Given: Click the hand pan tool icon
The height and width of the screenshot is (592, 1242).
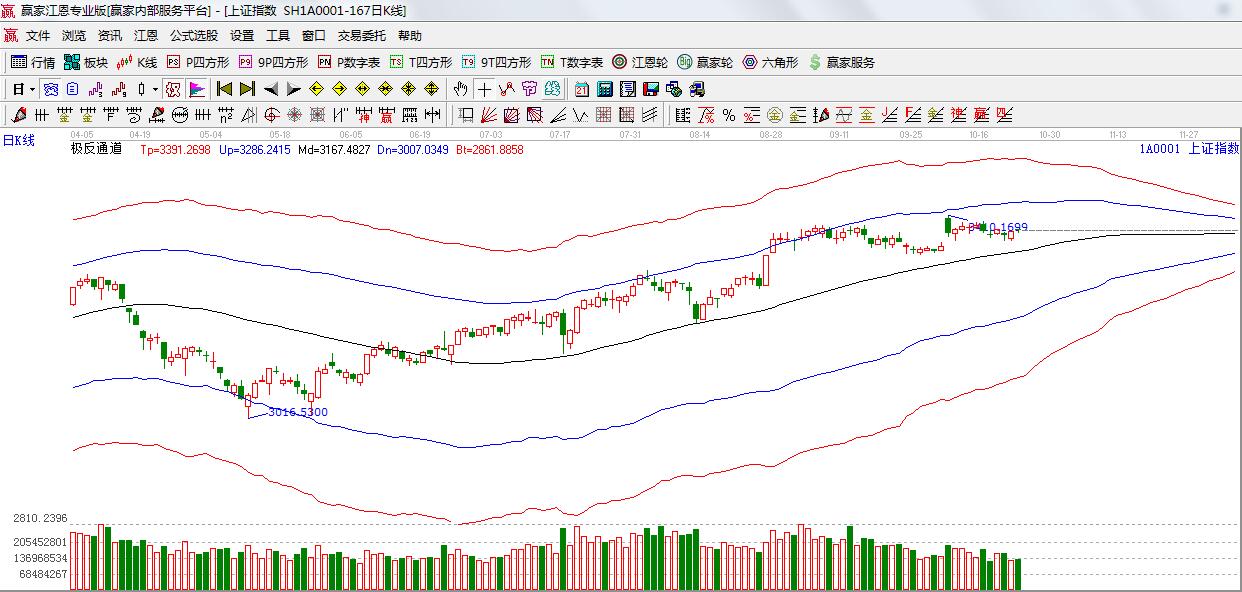Looking at the screenshot, I should (460, 89).
